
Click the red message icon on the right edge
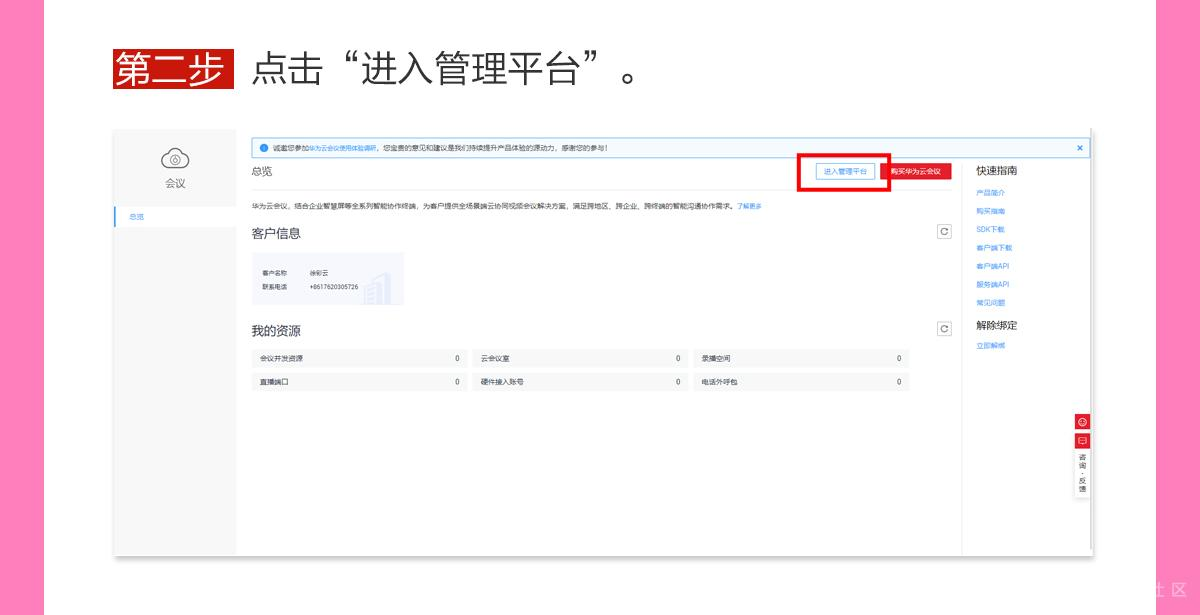pos(1082,440)
